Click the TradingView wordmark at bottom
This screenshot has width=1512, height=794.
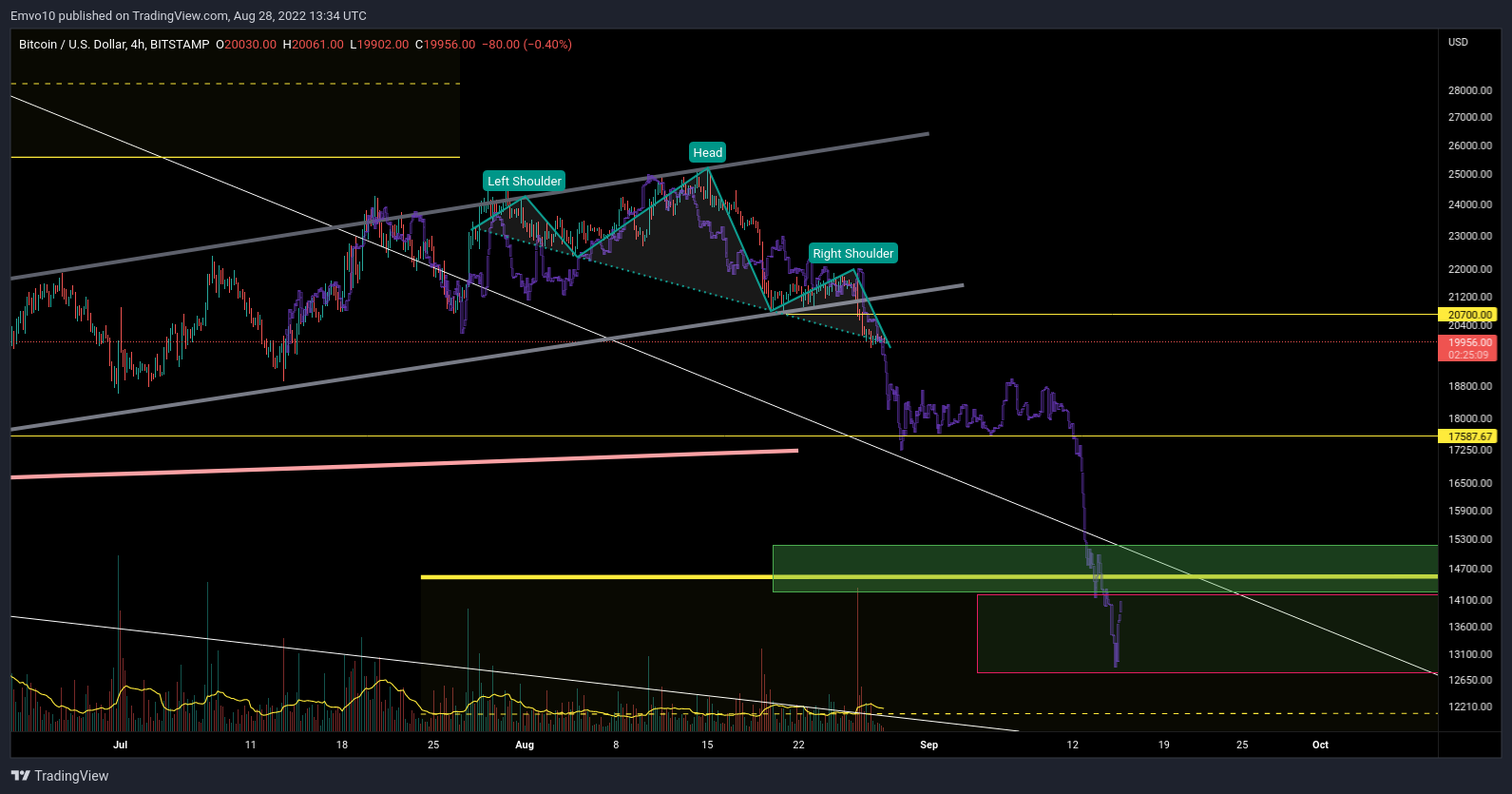click(71, 776)
